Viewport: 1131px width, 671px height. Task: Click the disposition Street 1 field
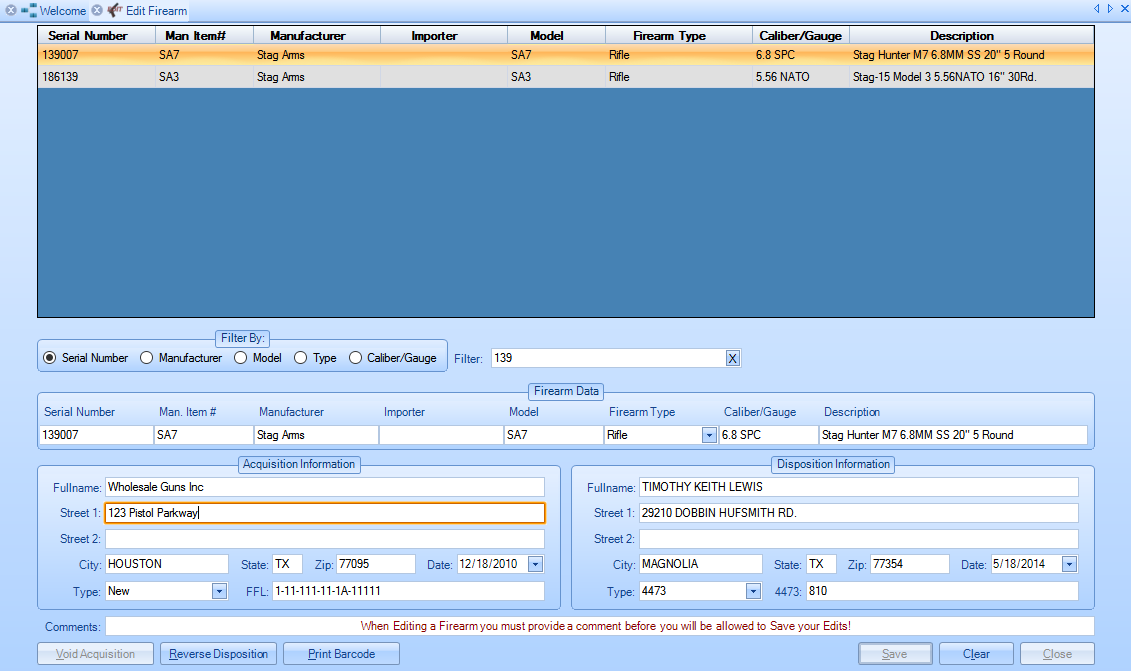point(858,513)
